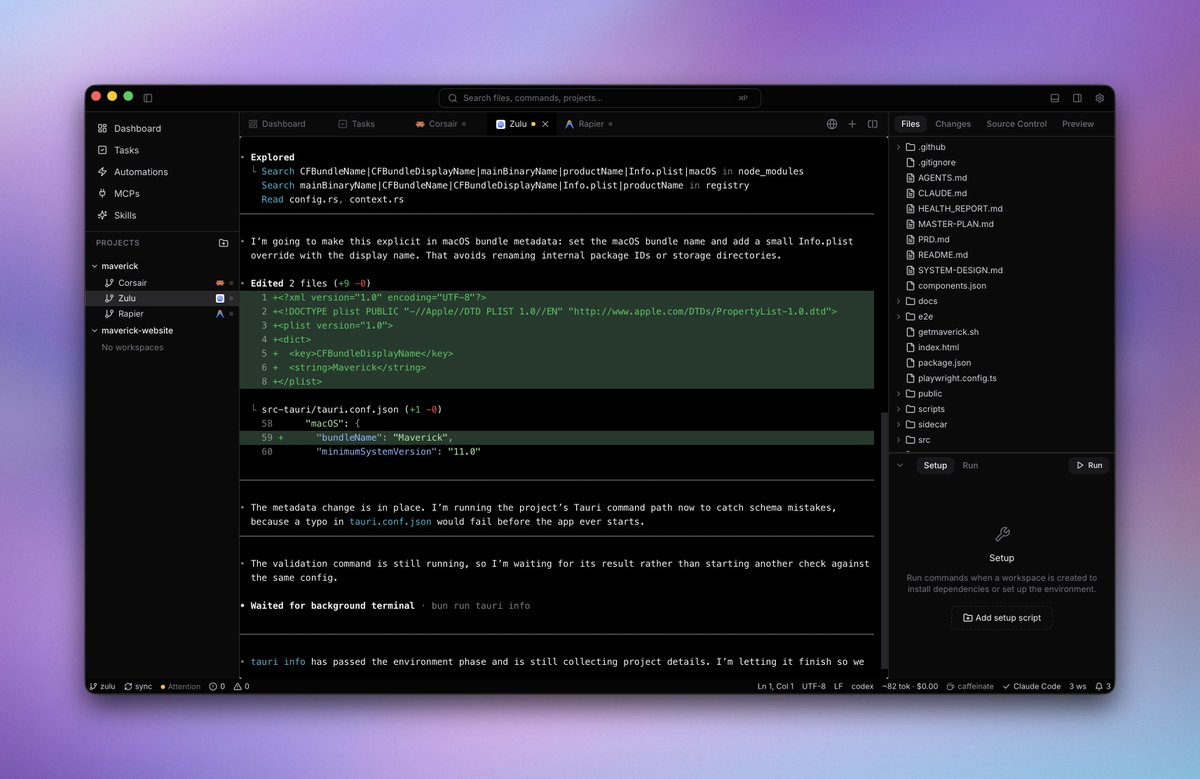The image size is (1200, 779).
Task: Select the Run tab beside Setup
Action: [x=970, y=466]
